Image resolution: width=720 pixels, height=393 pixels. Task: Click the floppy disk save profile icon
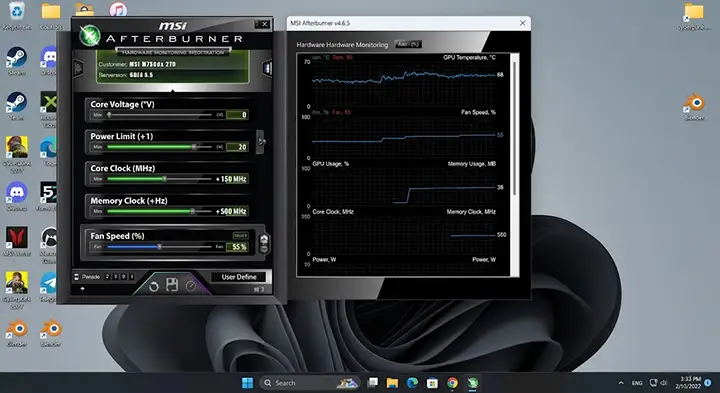[x=172, y=285]
